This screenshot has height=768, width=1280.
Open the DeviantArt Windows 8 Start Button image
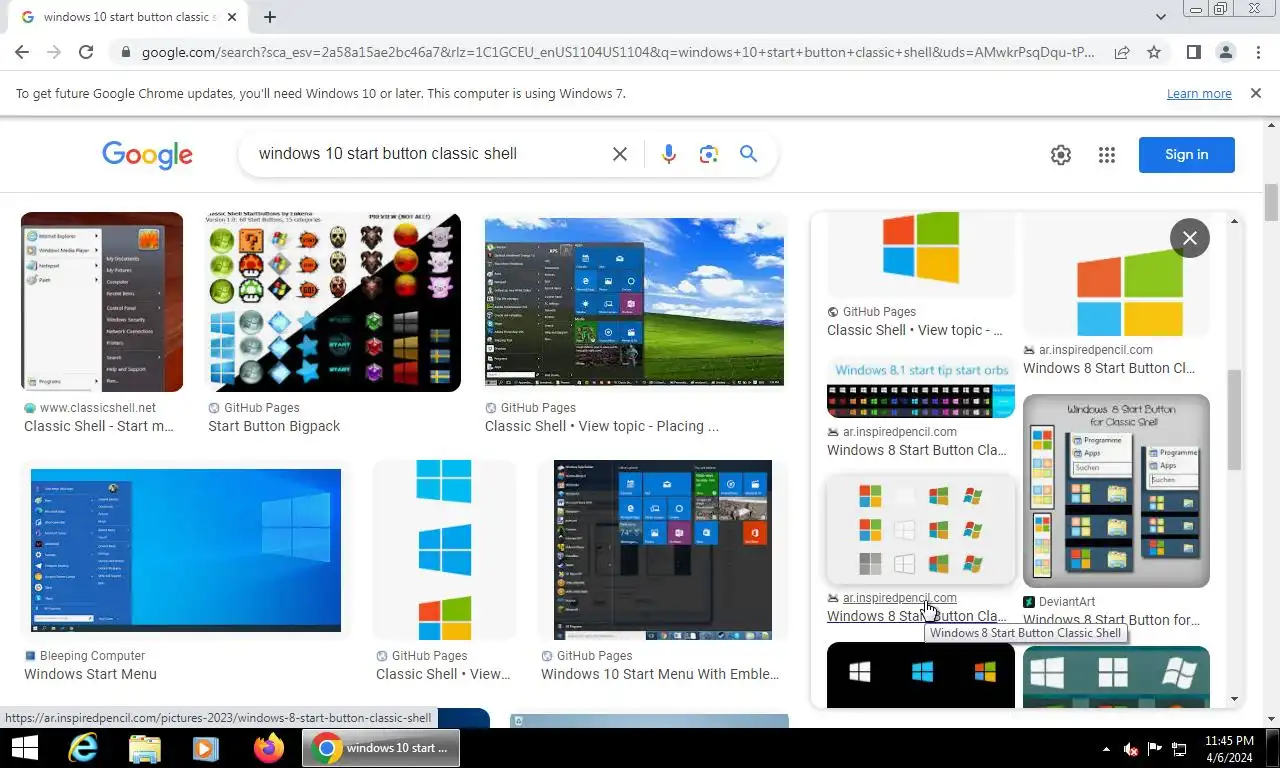tap(1116, 491)
